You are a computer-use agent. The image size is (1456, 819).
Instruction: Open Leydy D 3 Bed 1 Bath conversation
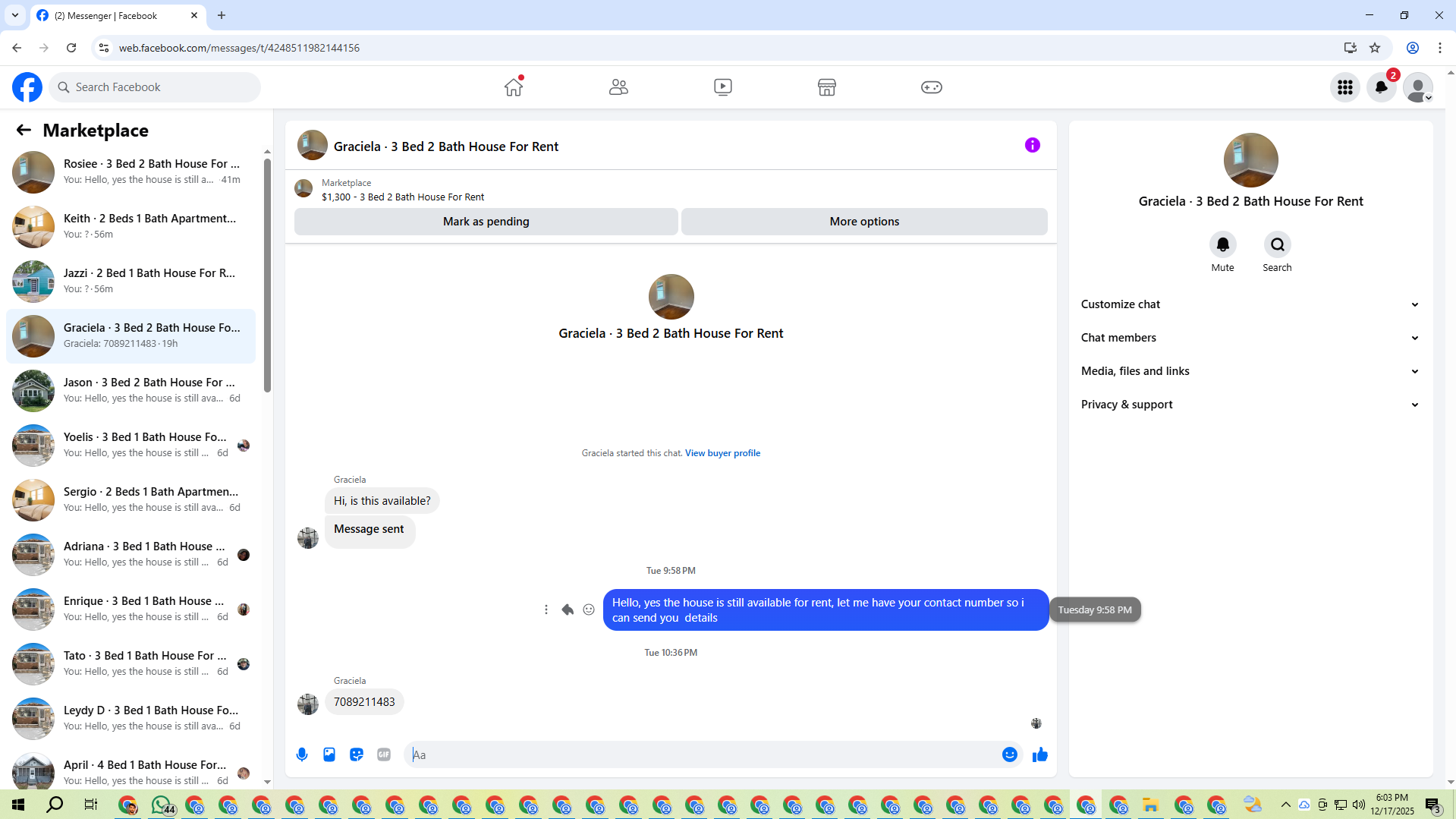coord(131,719)
